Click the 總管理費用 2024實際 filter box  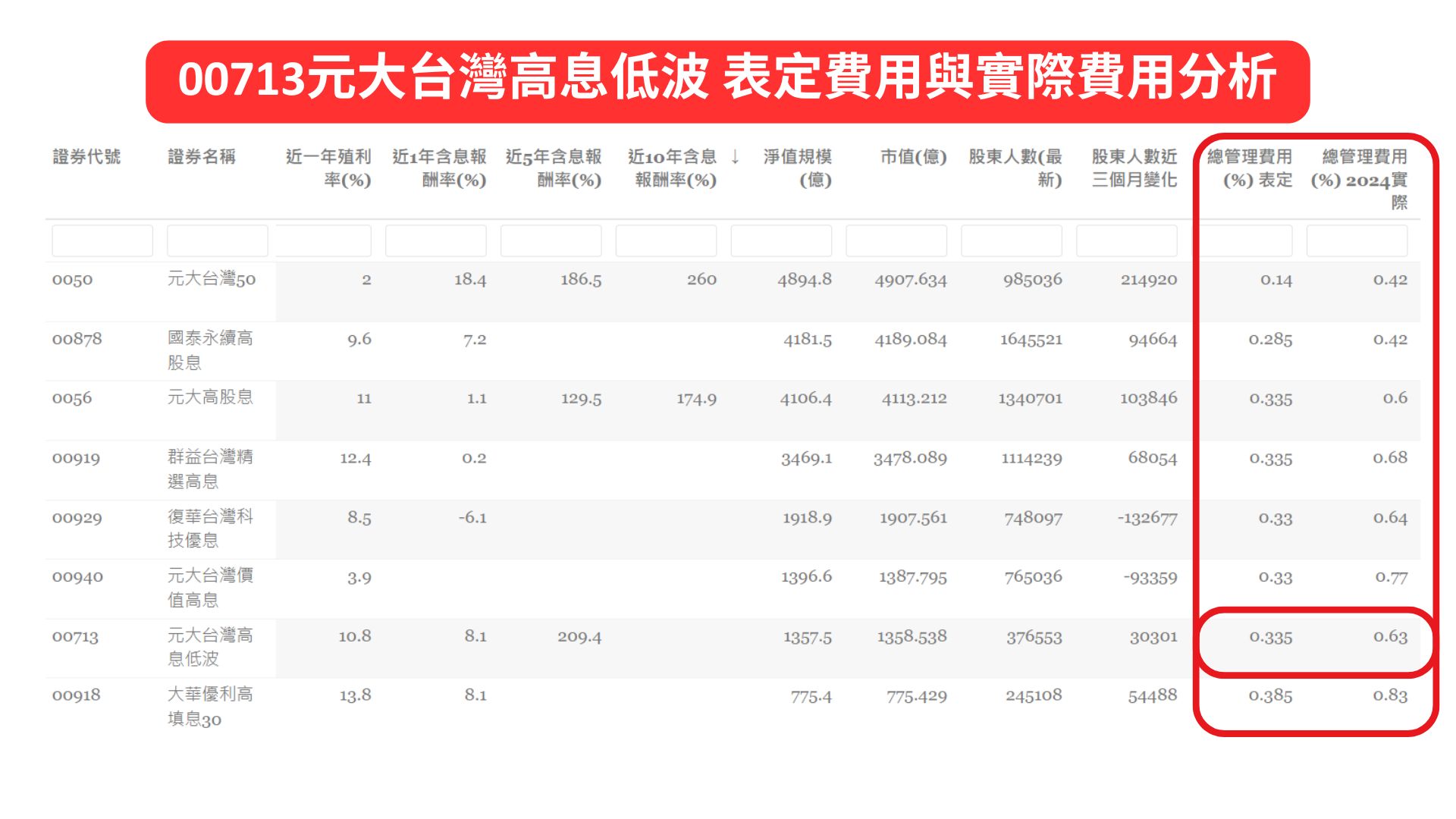1357,241
